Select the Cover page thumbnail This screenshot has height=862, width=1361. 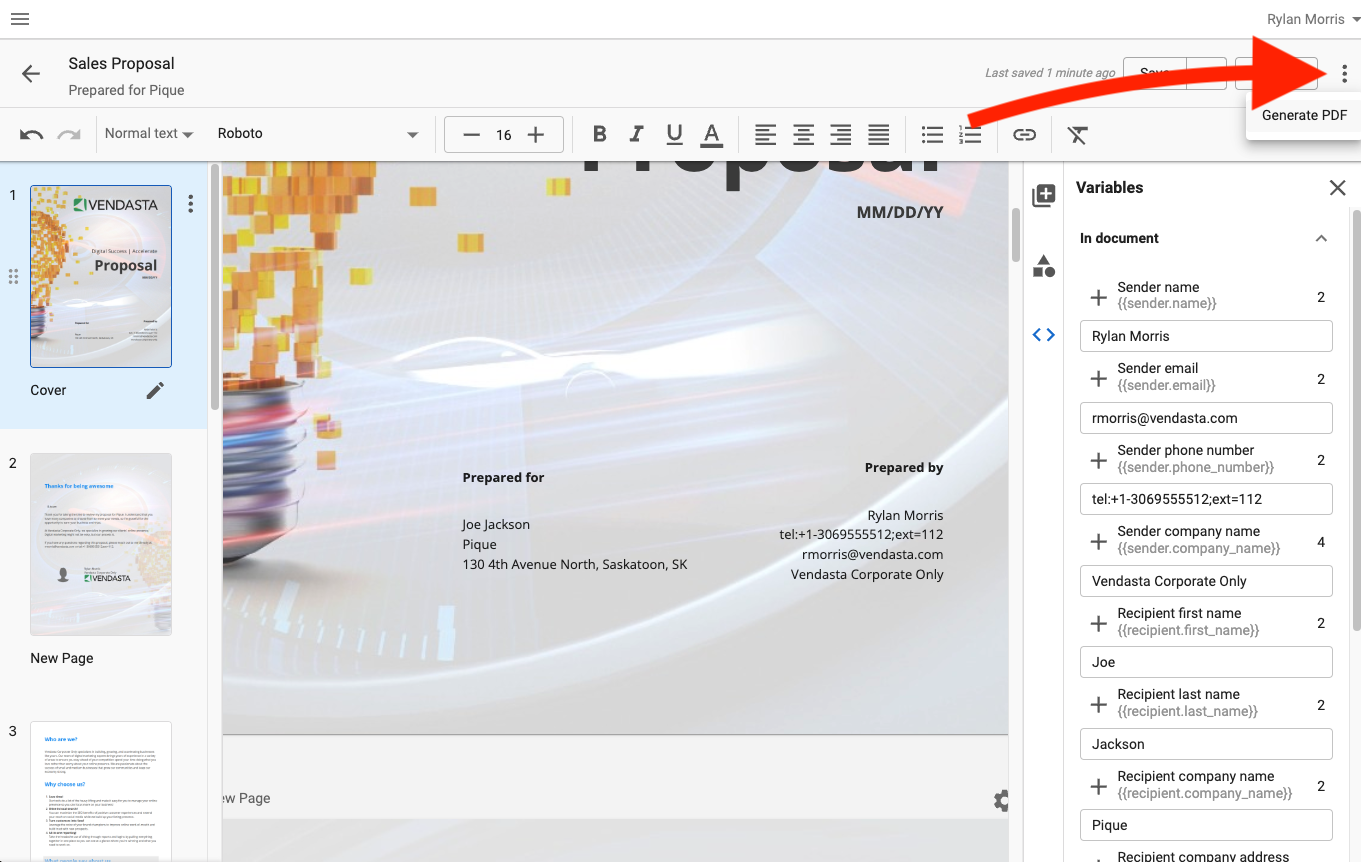101,276
